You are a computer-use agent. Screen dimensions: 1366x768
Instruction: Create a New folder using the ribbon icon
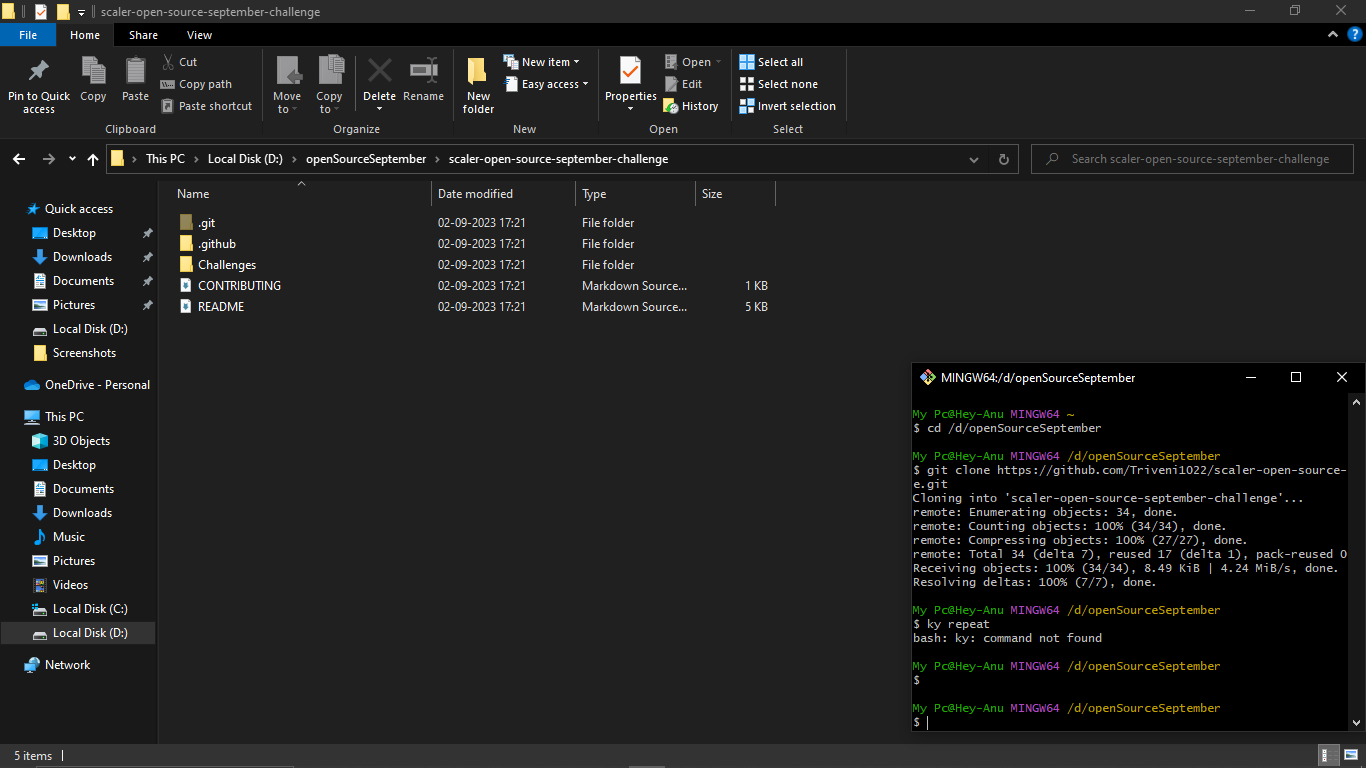point(477,84)
